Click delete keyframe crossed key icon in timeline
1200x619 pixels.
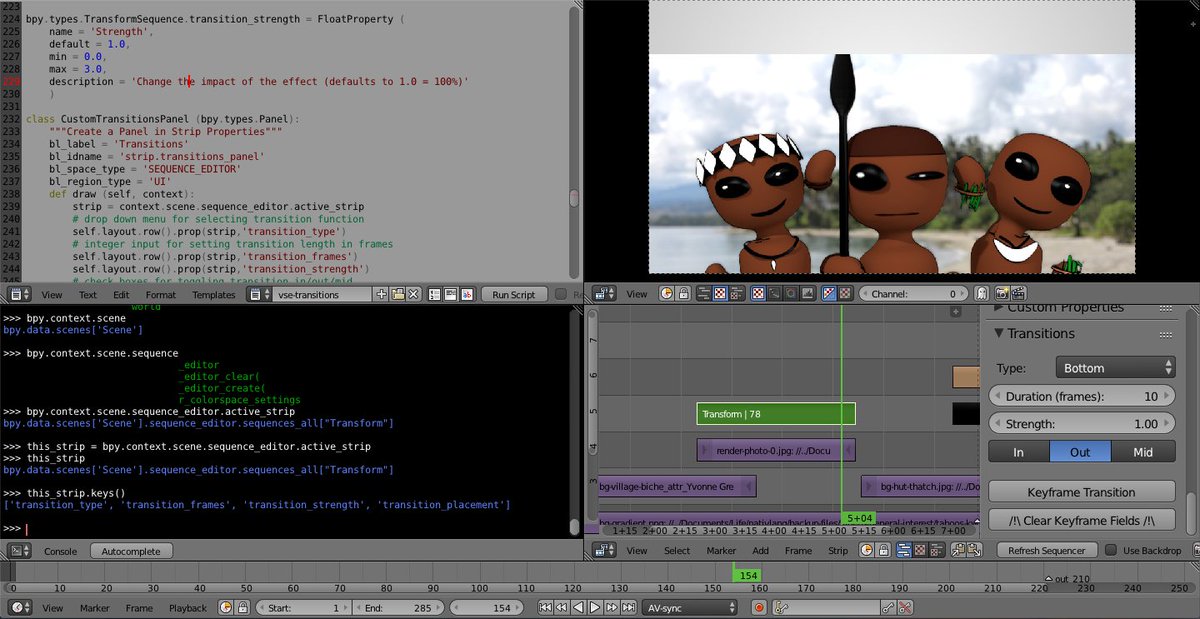905,607
